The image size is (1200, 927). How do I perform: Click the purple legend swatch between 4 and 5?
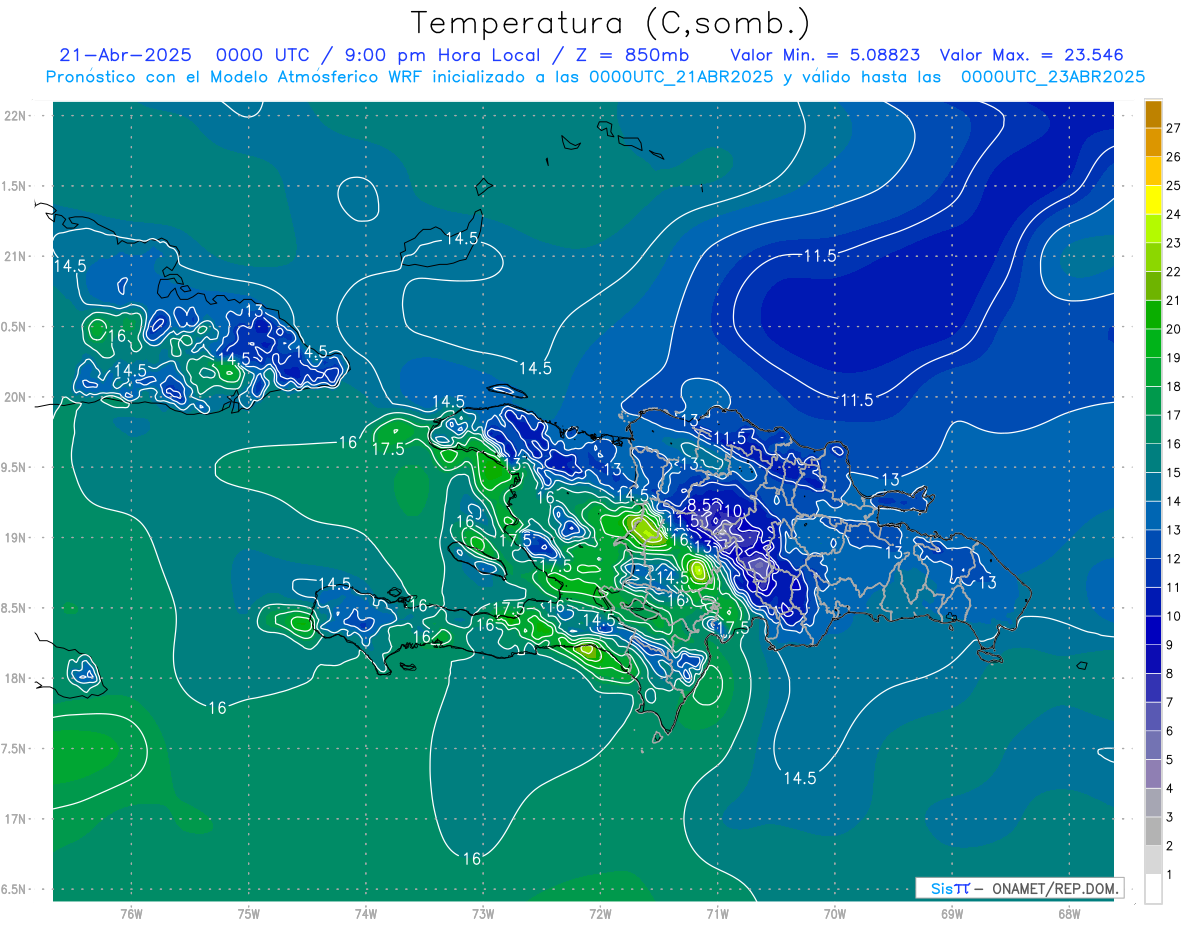[1153, 774]
